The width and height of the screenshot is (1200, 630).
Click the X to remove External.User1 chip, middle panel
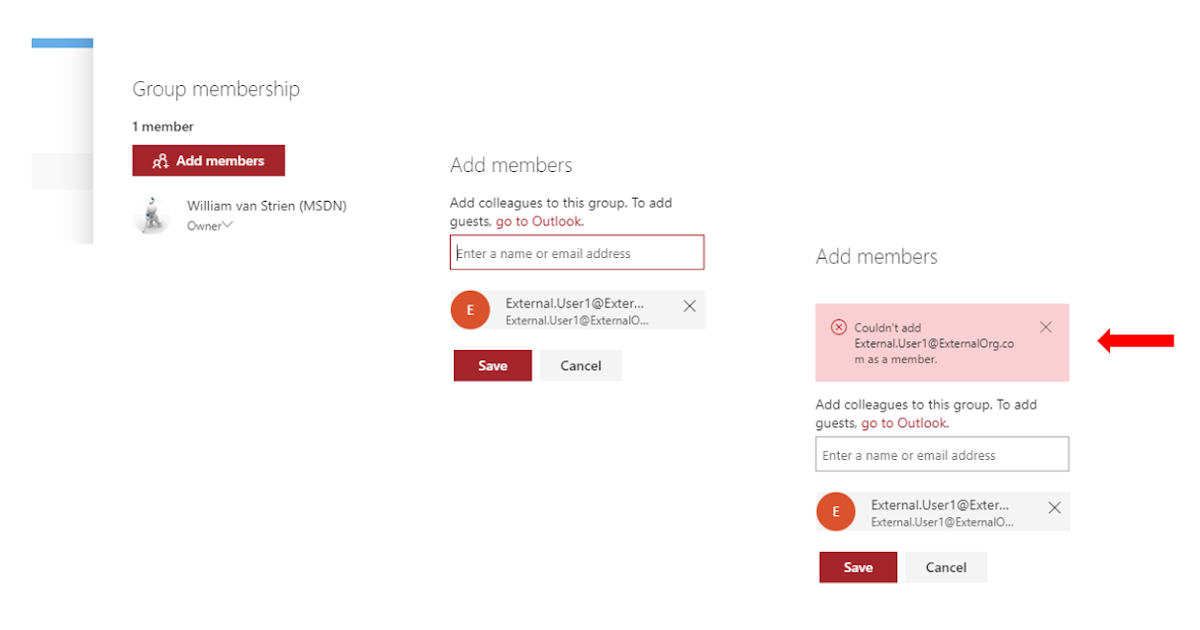(x=689, y=306)
